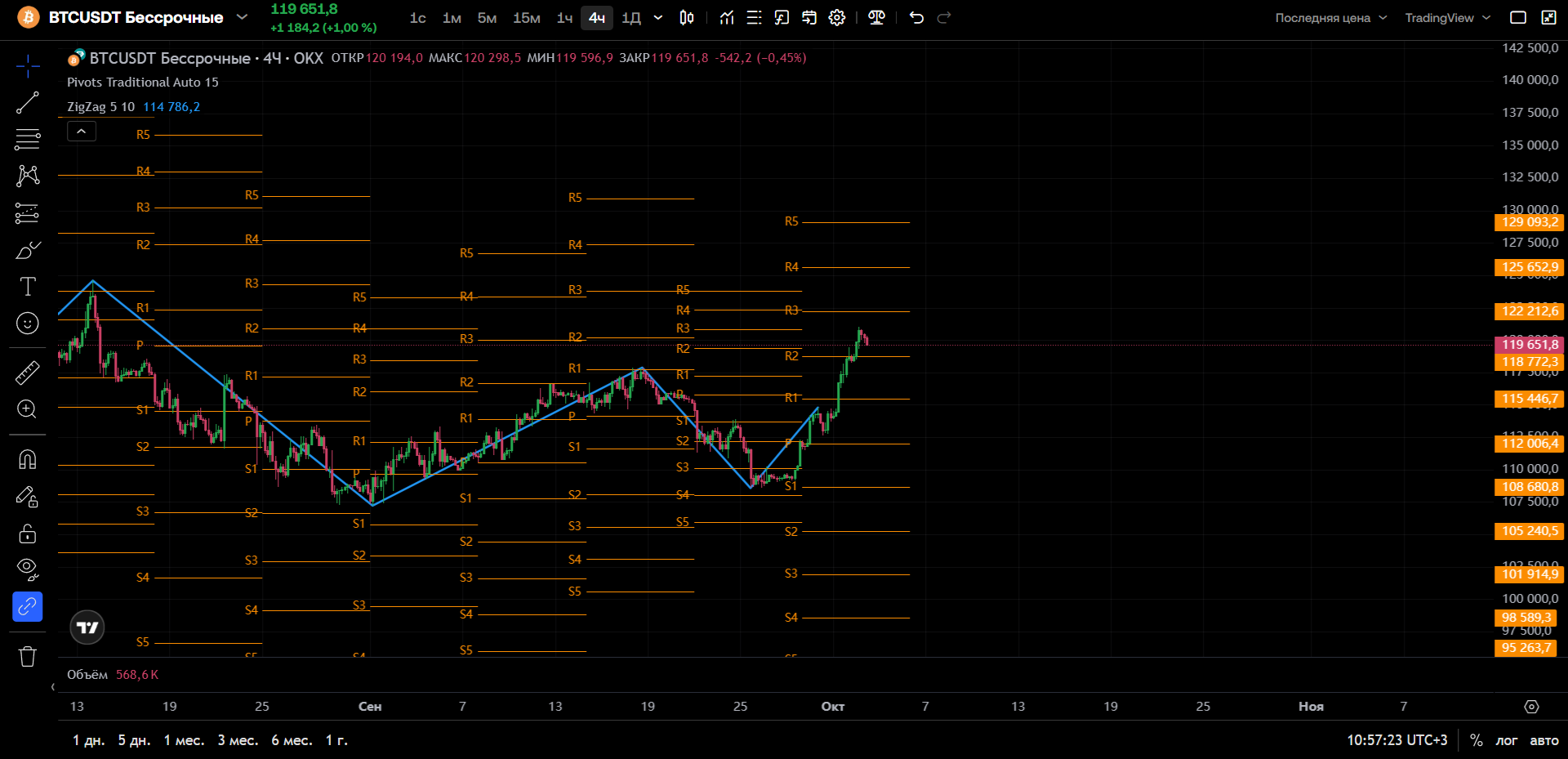
Task: Select the ruler measure tool
Action: point(28,373)
